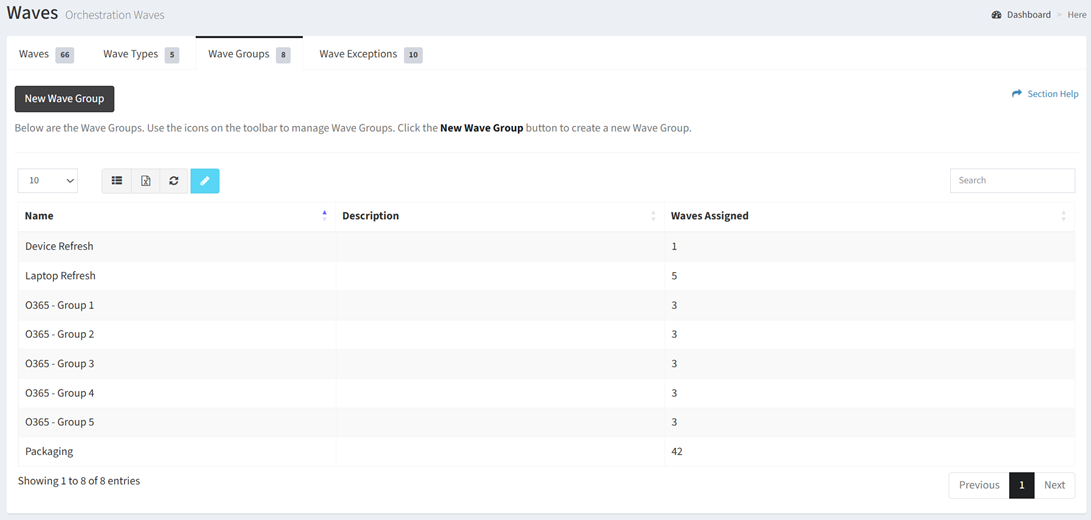Image resolution: width=1091 pixels, height=520 pixels.
Task: Click sort arrows on Waves Assigned column
Action: pos(1063,216)
